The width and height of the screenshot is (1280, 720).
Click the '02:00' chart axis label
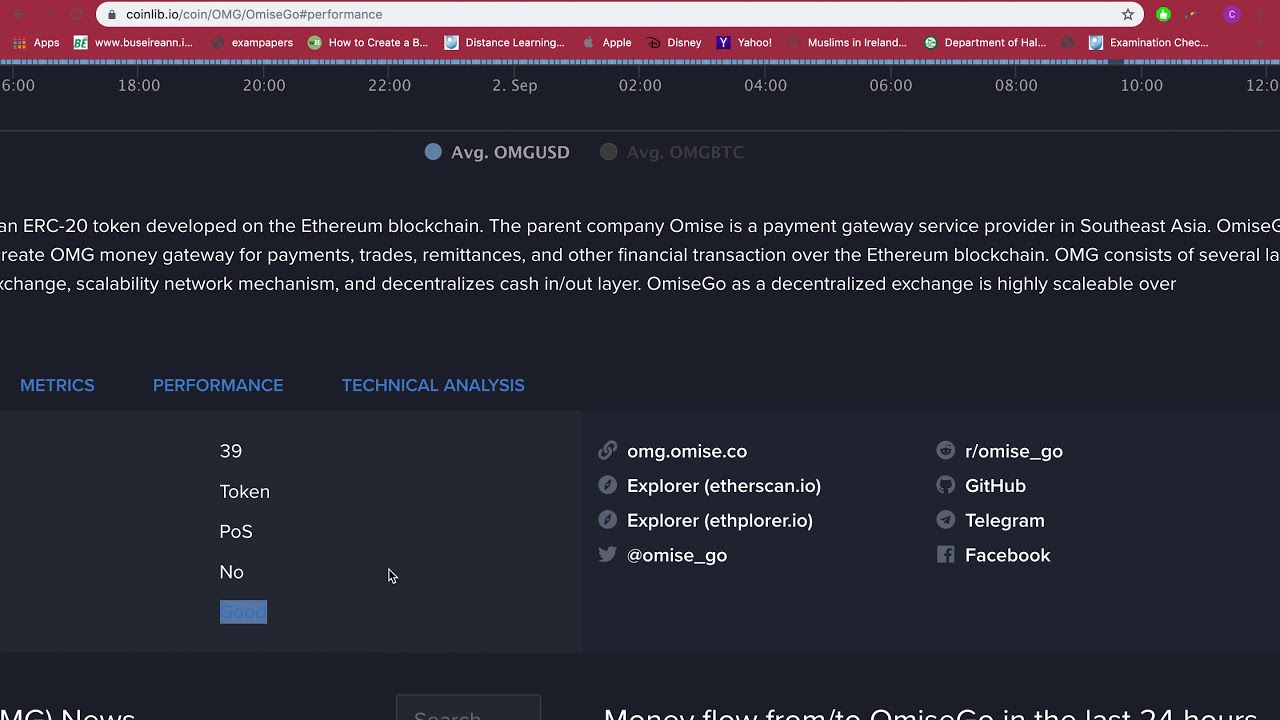(x=640, y=86)
